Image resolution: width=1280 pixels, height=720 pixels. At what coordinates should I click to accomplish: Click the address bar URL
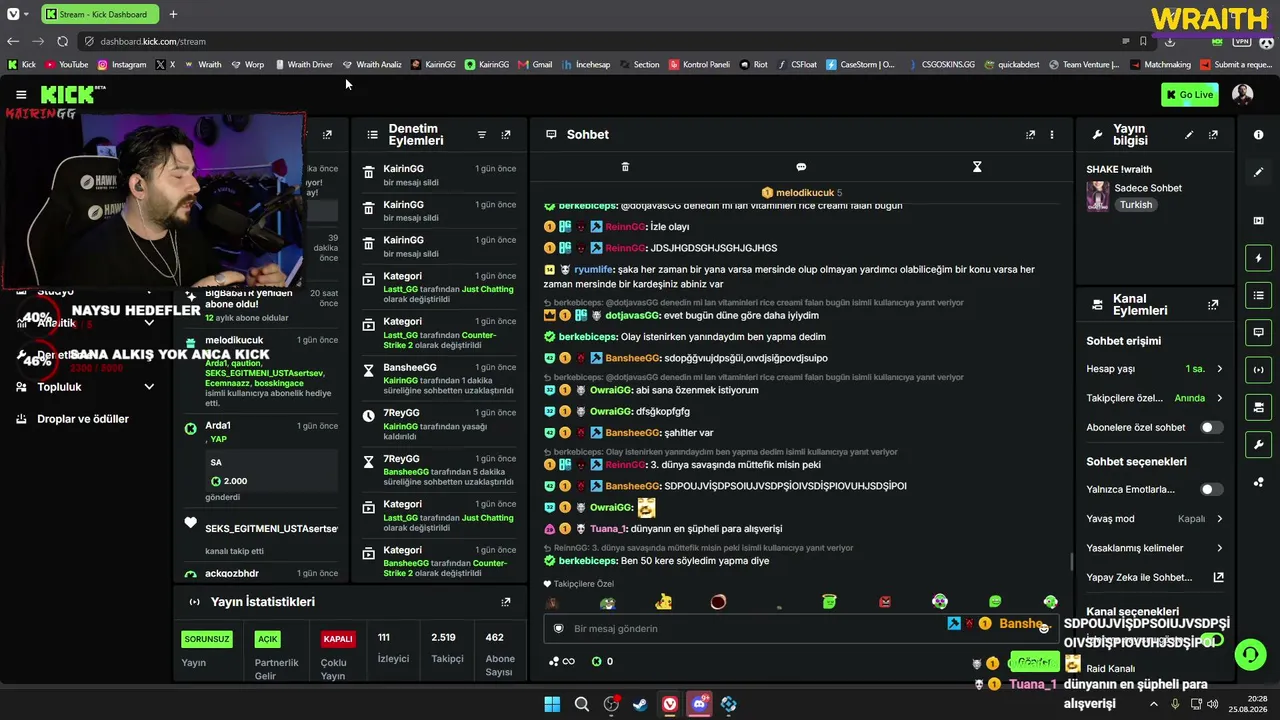click(153, 41)
